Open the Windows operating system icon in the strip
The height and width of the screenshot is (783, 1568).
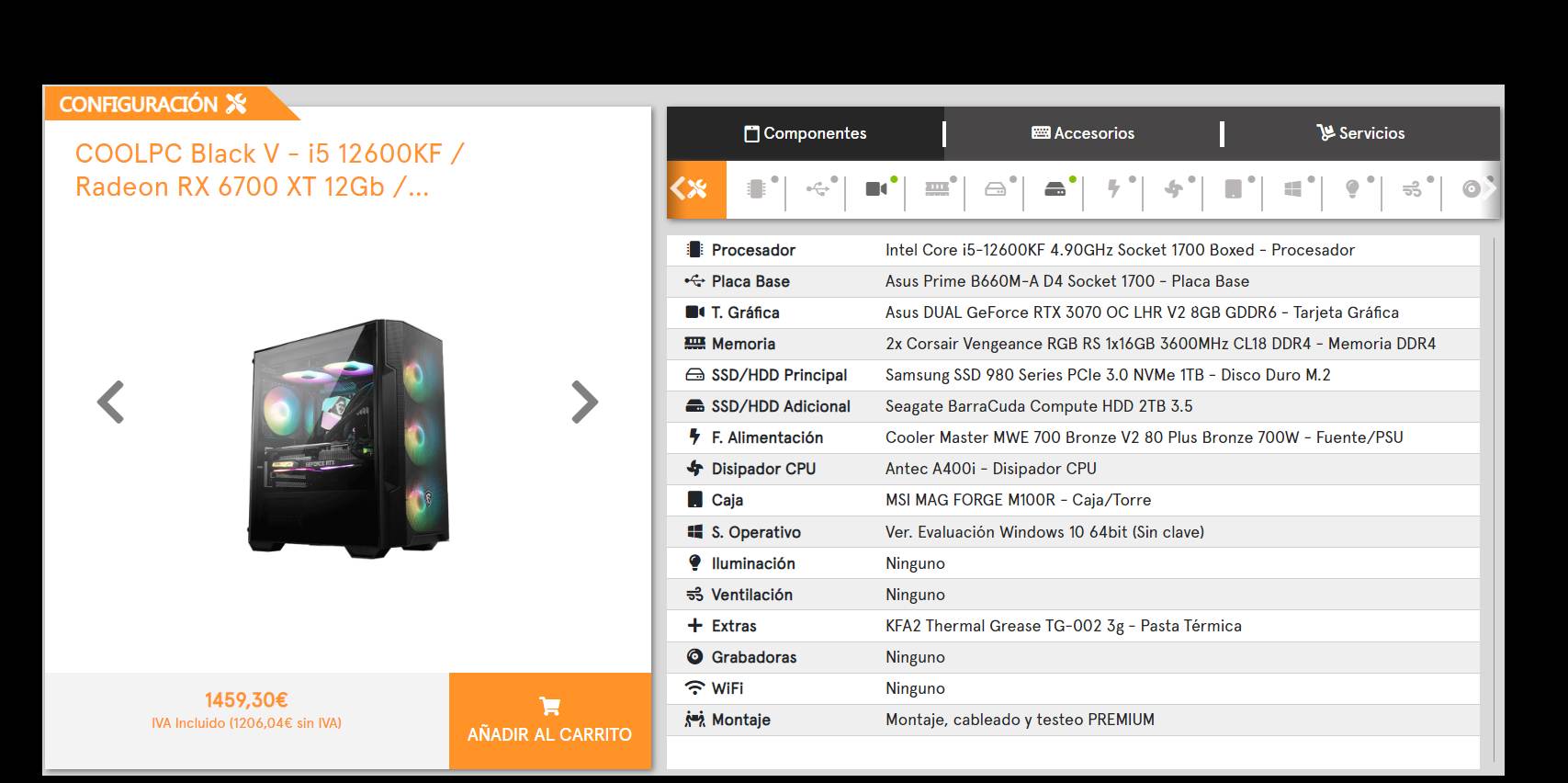click(x=1292, y=188)
